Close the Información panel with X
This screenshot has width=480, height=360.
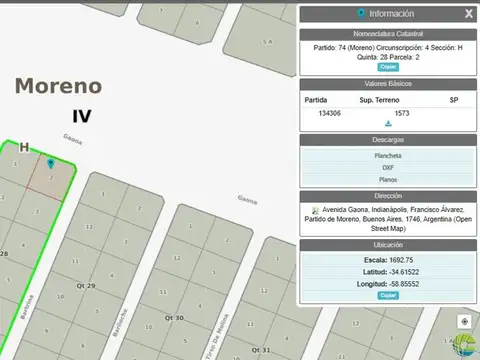[x=469, y=14]
